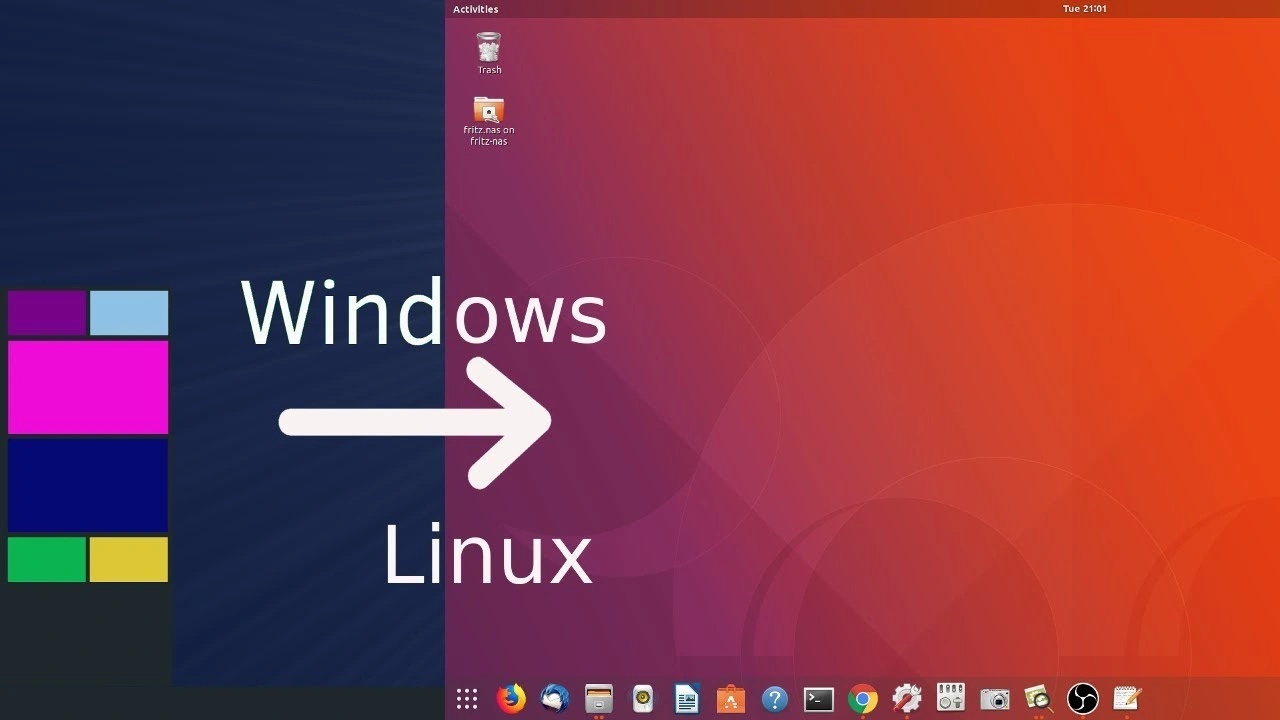Launch Rhythmbox speaker icon
Screen dimensions: 1280x720
[x=643, y=698]
